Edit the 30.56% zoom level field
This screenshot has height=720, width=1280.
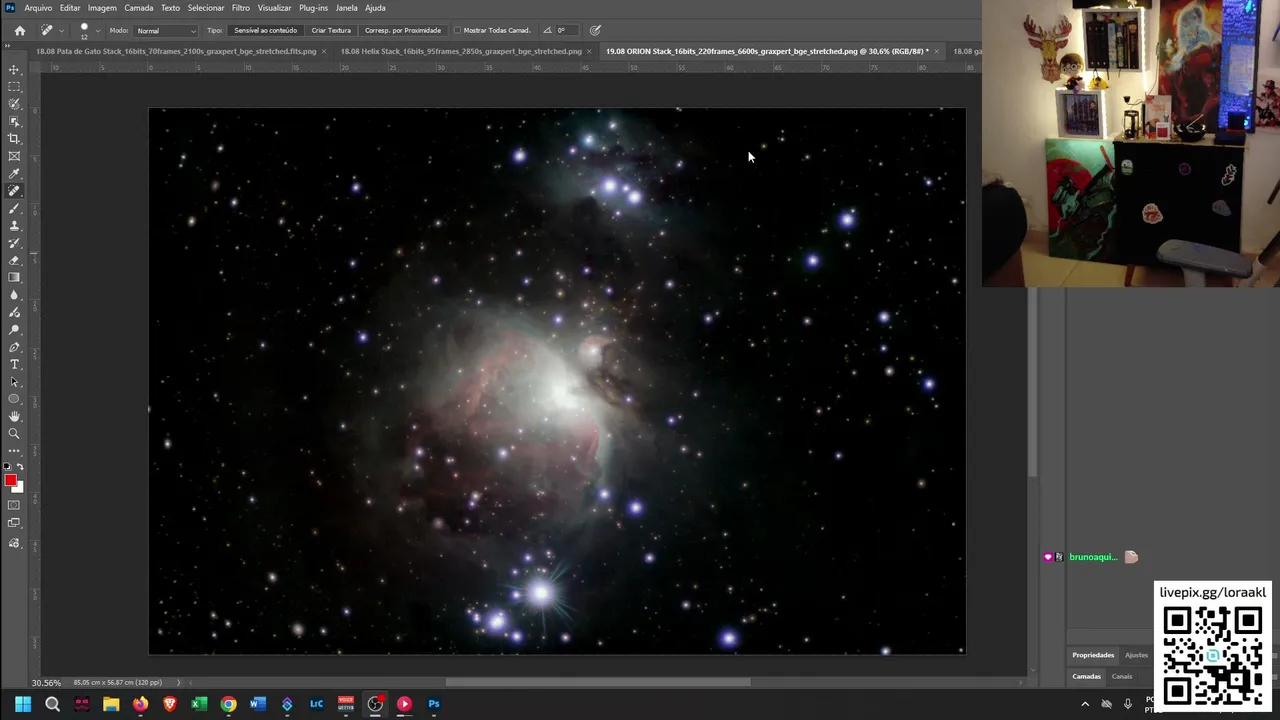[46, 683]
